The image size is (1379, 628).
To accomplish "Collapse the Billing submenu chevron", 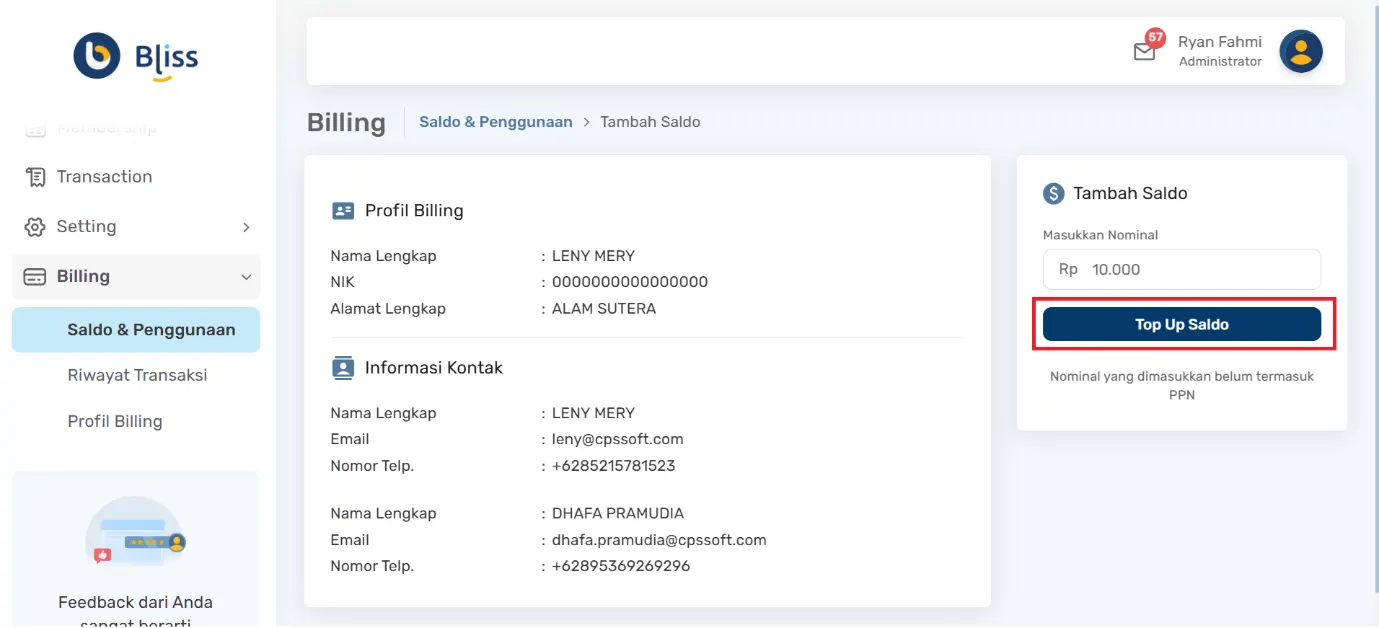I will [246, 276].
